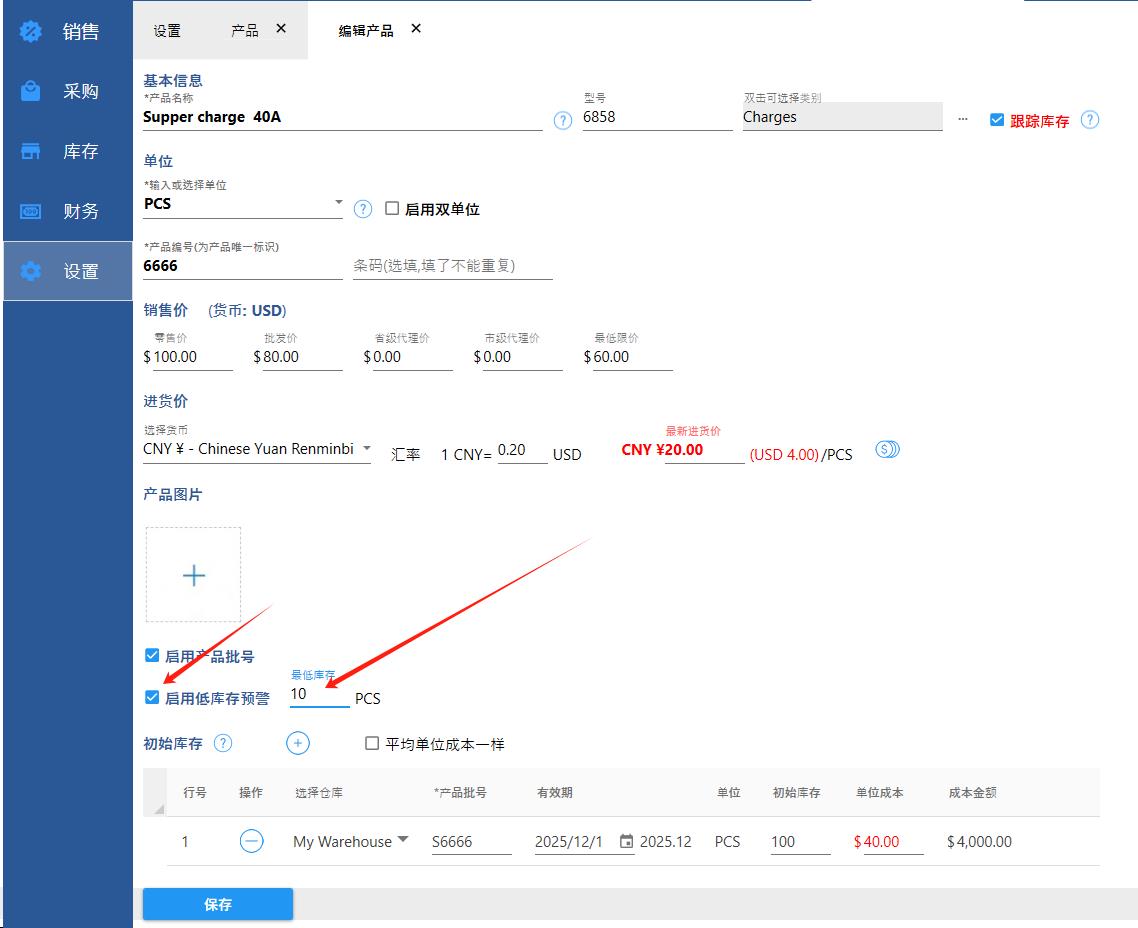Toggle the 启用低库存预警 checkbox
The image size is (1138, 928).
tap(152, 697)
